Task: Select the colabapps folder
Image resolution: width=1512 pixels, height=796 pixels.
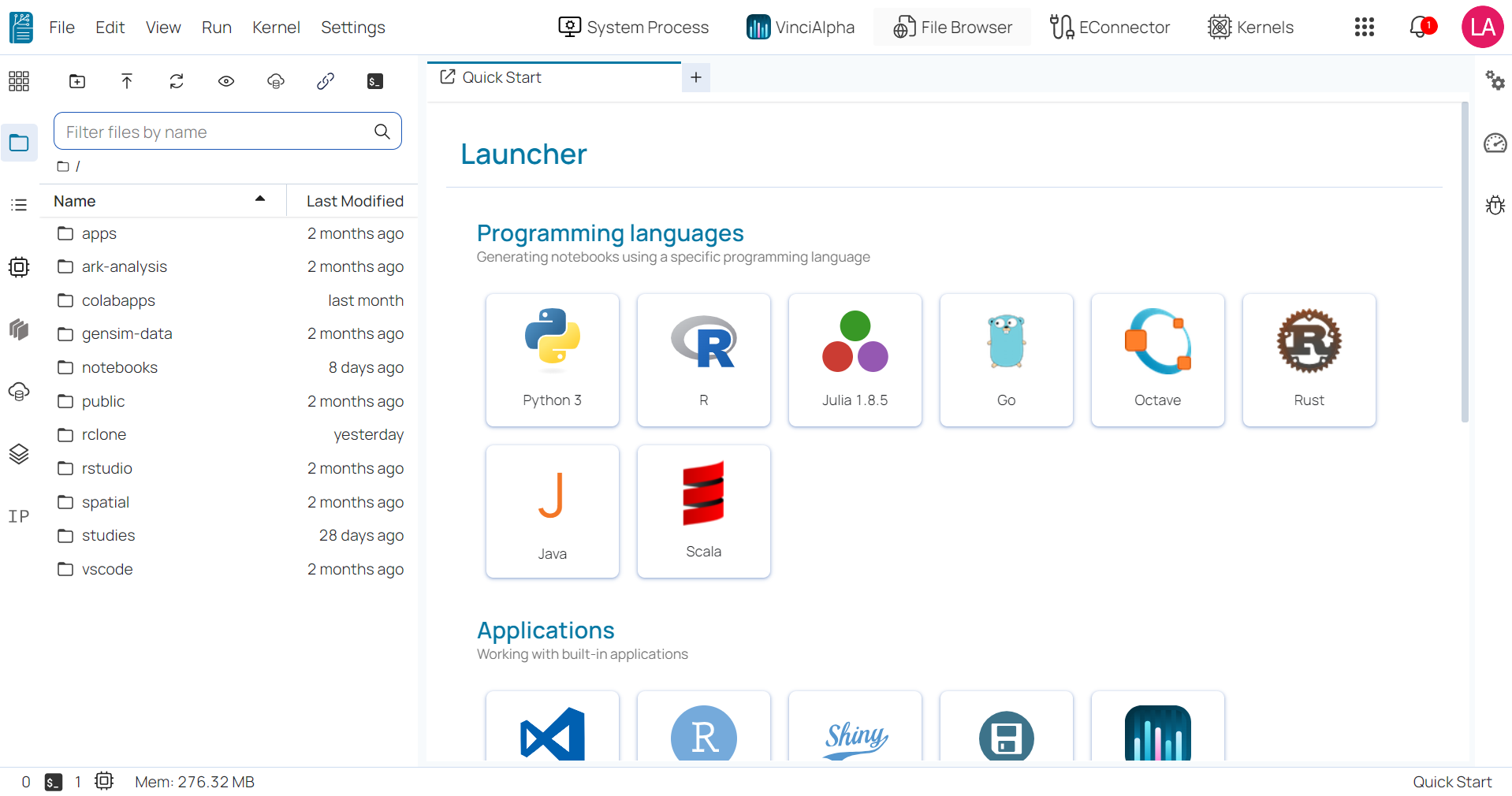Action: coord(229,300)
